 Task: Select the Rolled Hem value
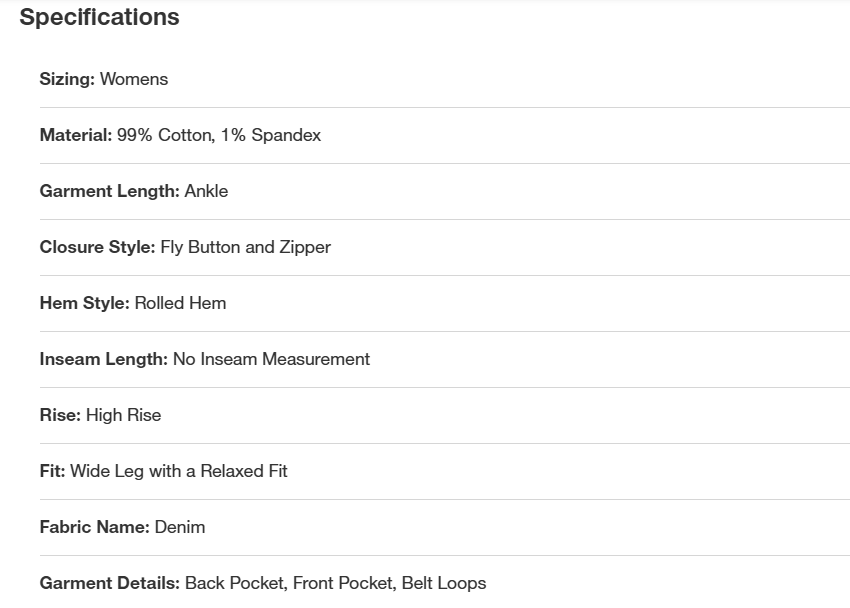[180, 303]
